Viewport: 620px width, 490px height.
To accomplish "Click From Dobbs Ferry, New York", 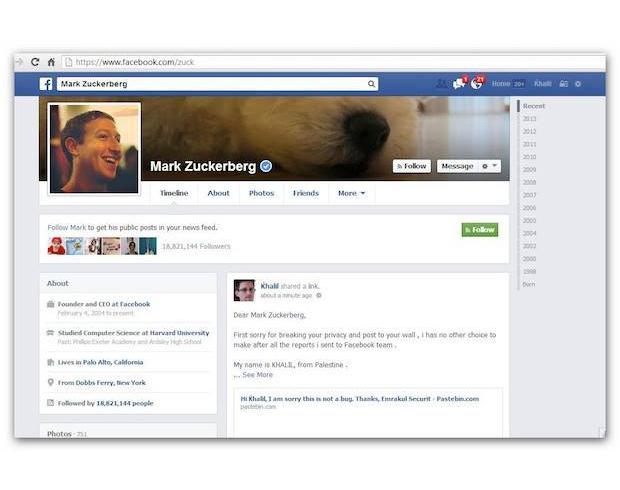I will (x=102, y=382).
